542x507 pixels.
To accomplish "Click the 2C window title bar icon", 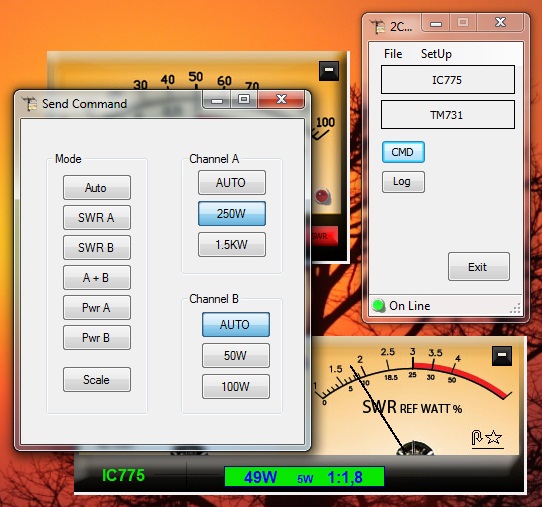I will pos(377,27).
